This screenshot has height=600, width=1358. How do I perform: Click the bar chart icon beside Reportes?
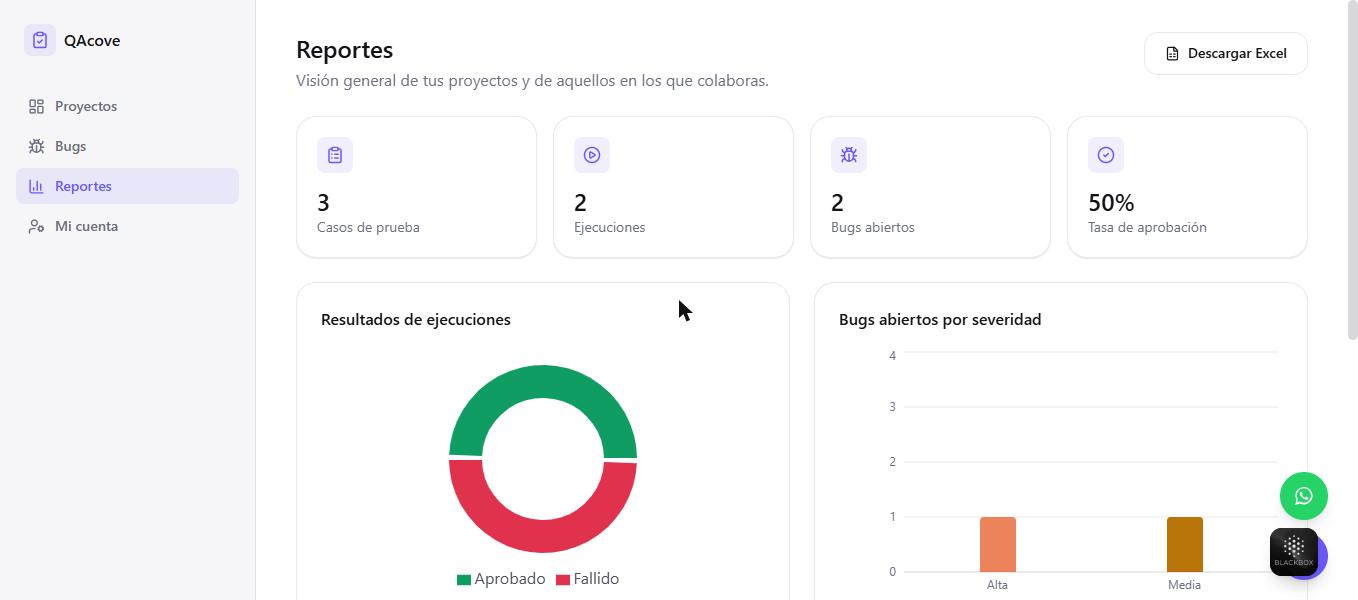(x=36, y=186)
